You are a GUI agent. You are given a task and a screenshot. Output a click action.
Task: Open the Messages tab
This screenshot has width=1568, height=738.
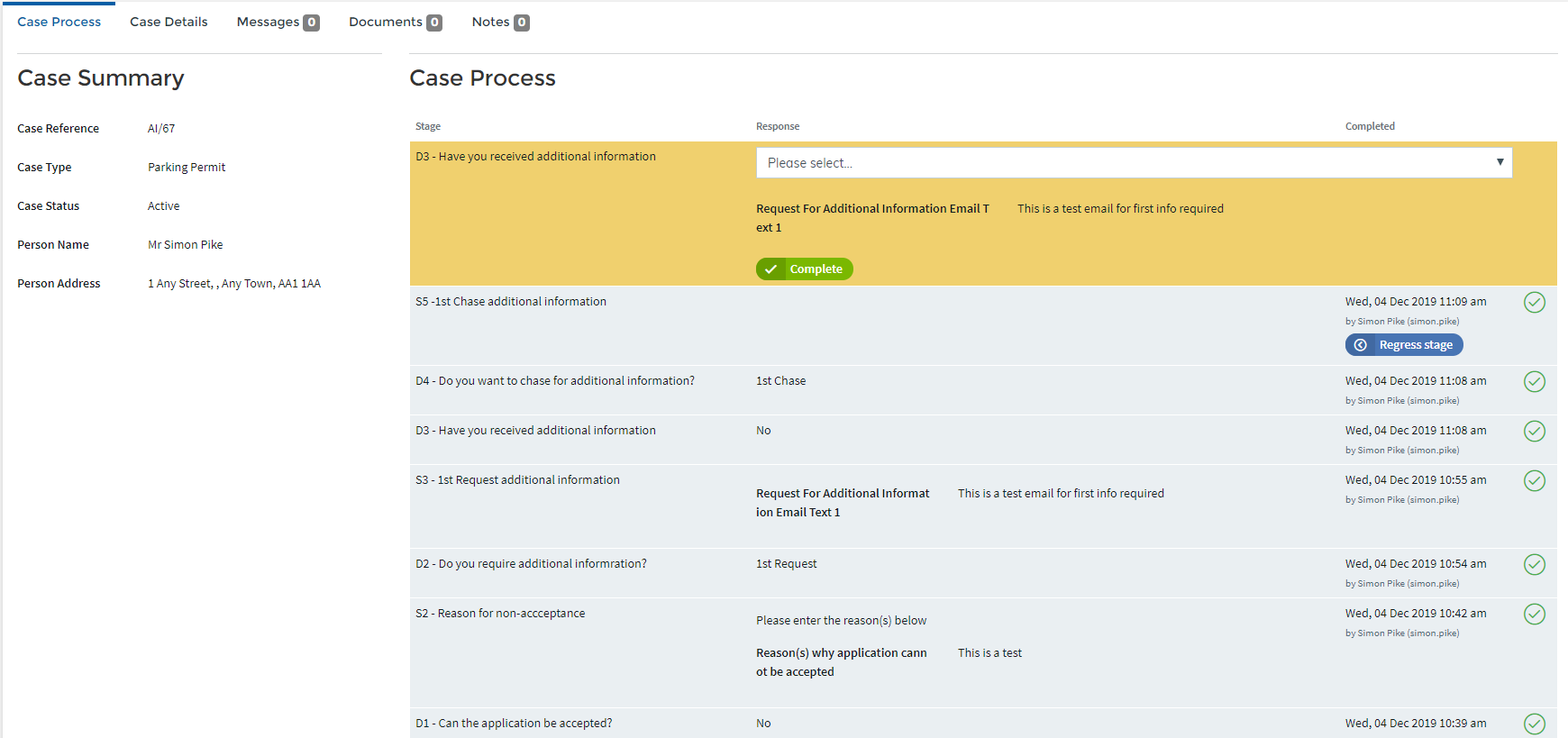[x=268, y=22]
